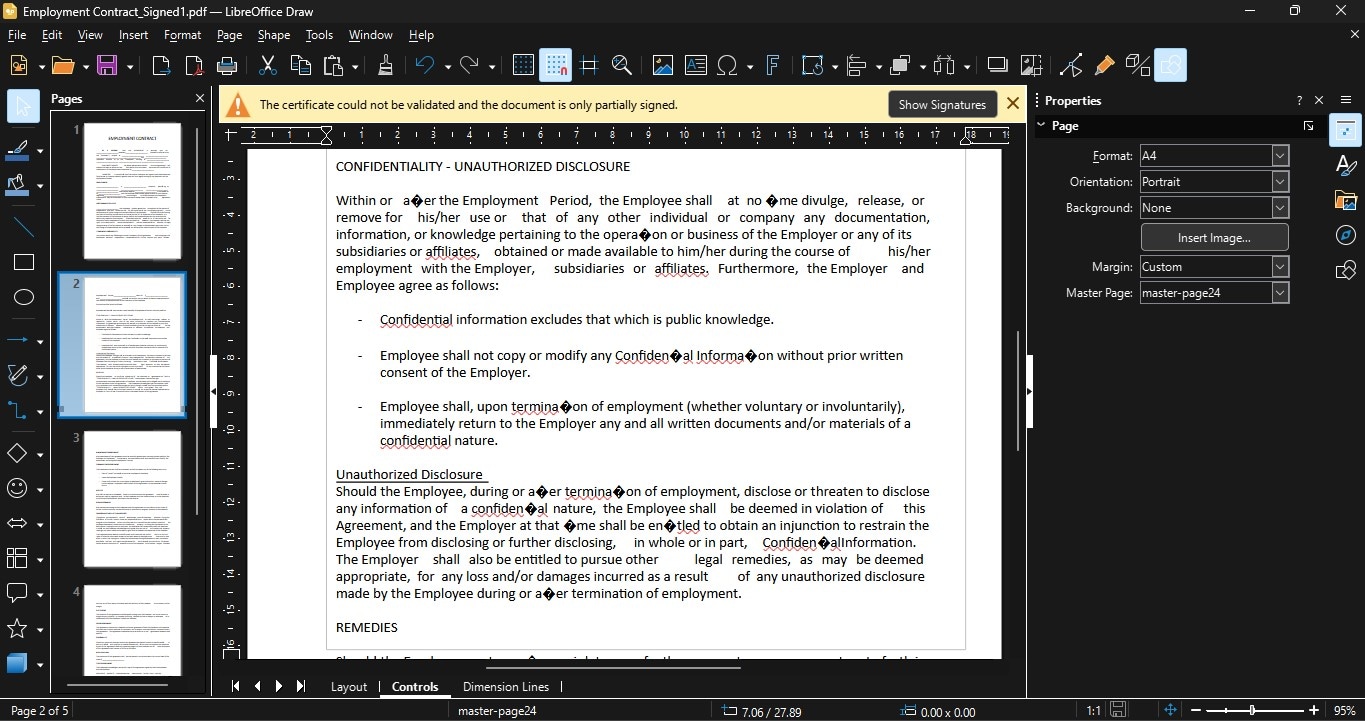Image resolution: width=1365 pixels, height=721 pixels.
Task: Toggle shadow on object
Action: click(x=997, y=66)
